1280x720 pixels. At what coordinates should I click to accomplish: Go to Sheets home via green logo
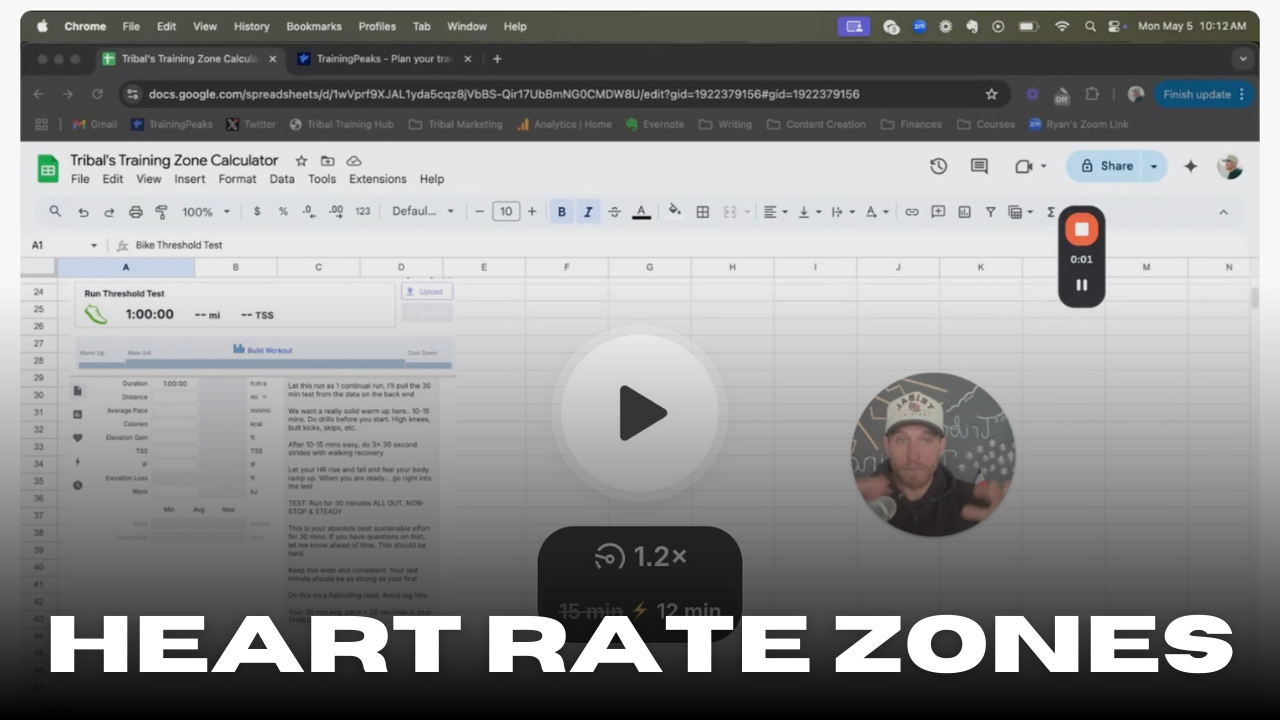click(x=48, y=168)
